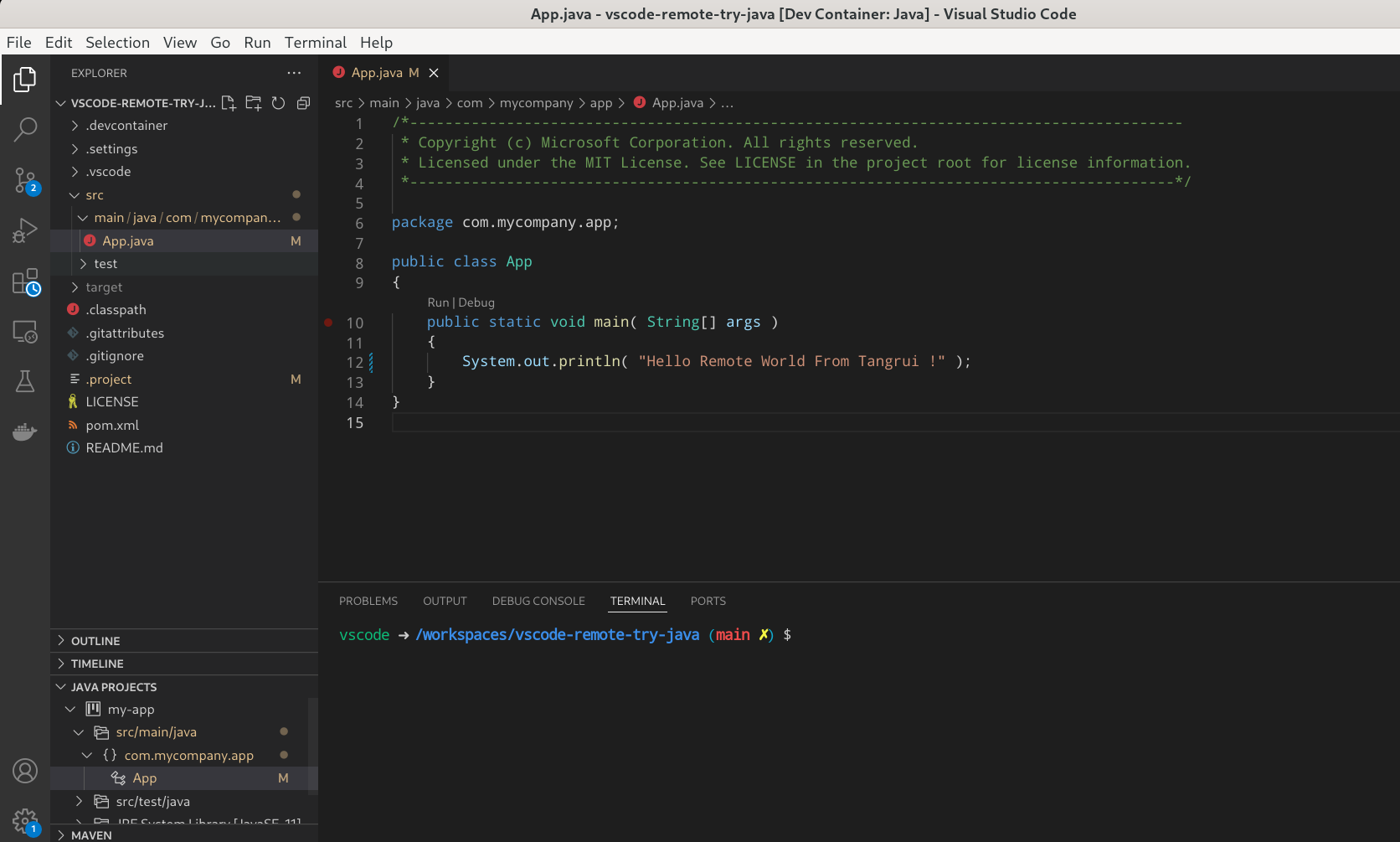This screenshot has width=1400, height=842.
Task: Select the TERMINAL panel tab
Action: click(637, 602)
